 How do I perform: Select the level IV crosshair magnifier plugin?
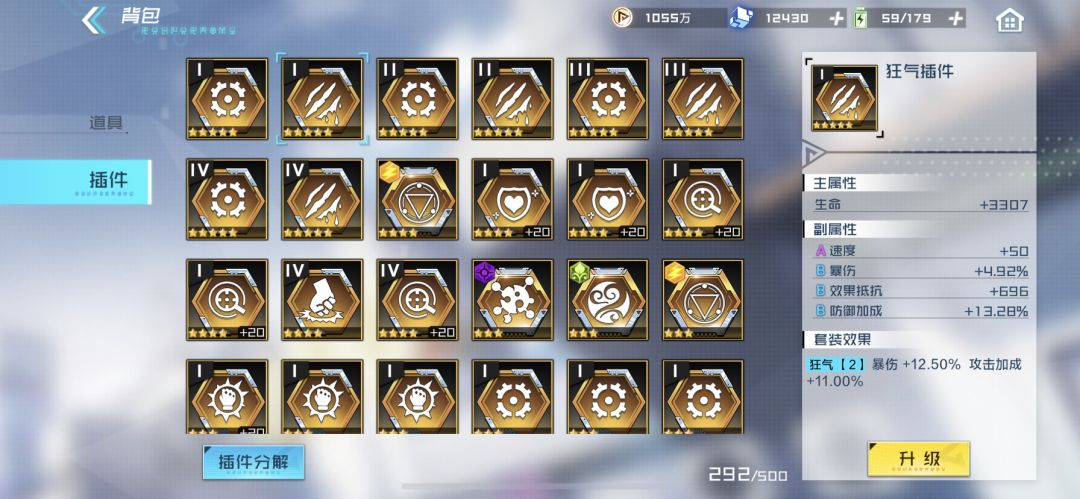[x=417, y=300]
